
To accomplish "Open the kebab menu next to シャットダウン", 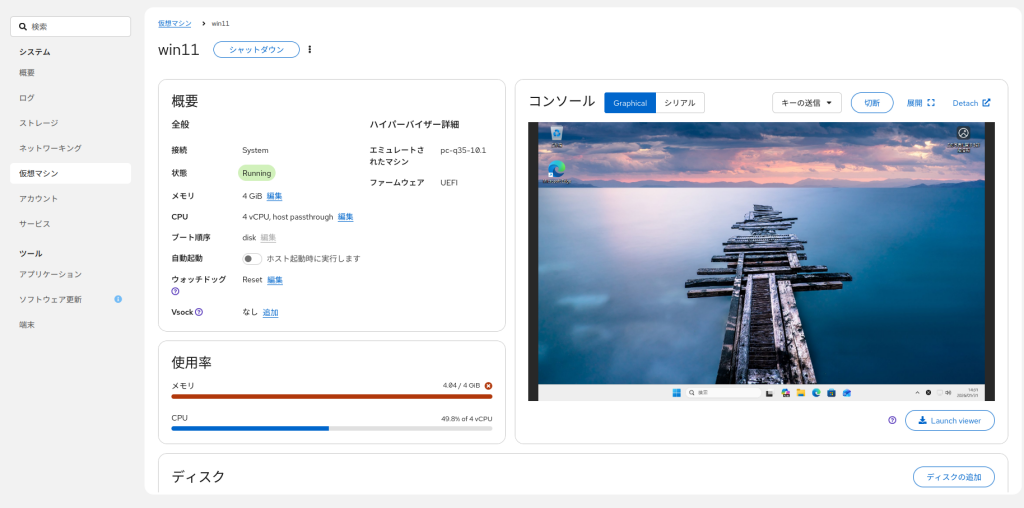I will 310,50.
